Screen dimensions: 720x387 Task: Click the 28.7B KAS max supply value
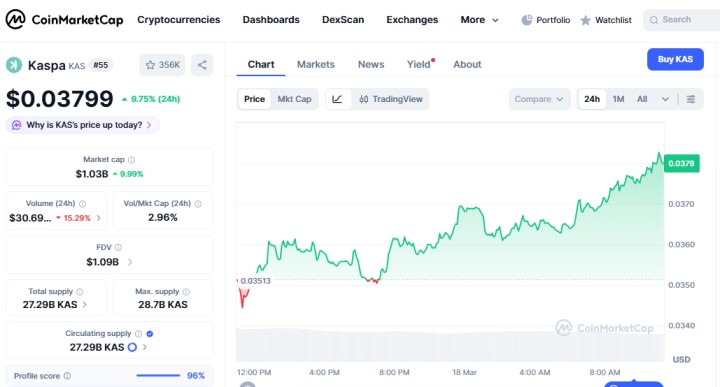click(163, 305)
